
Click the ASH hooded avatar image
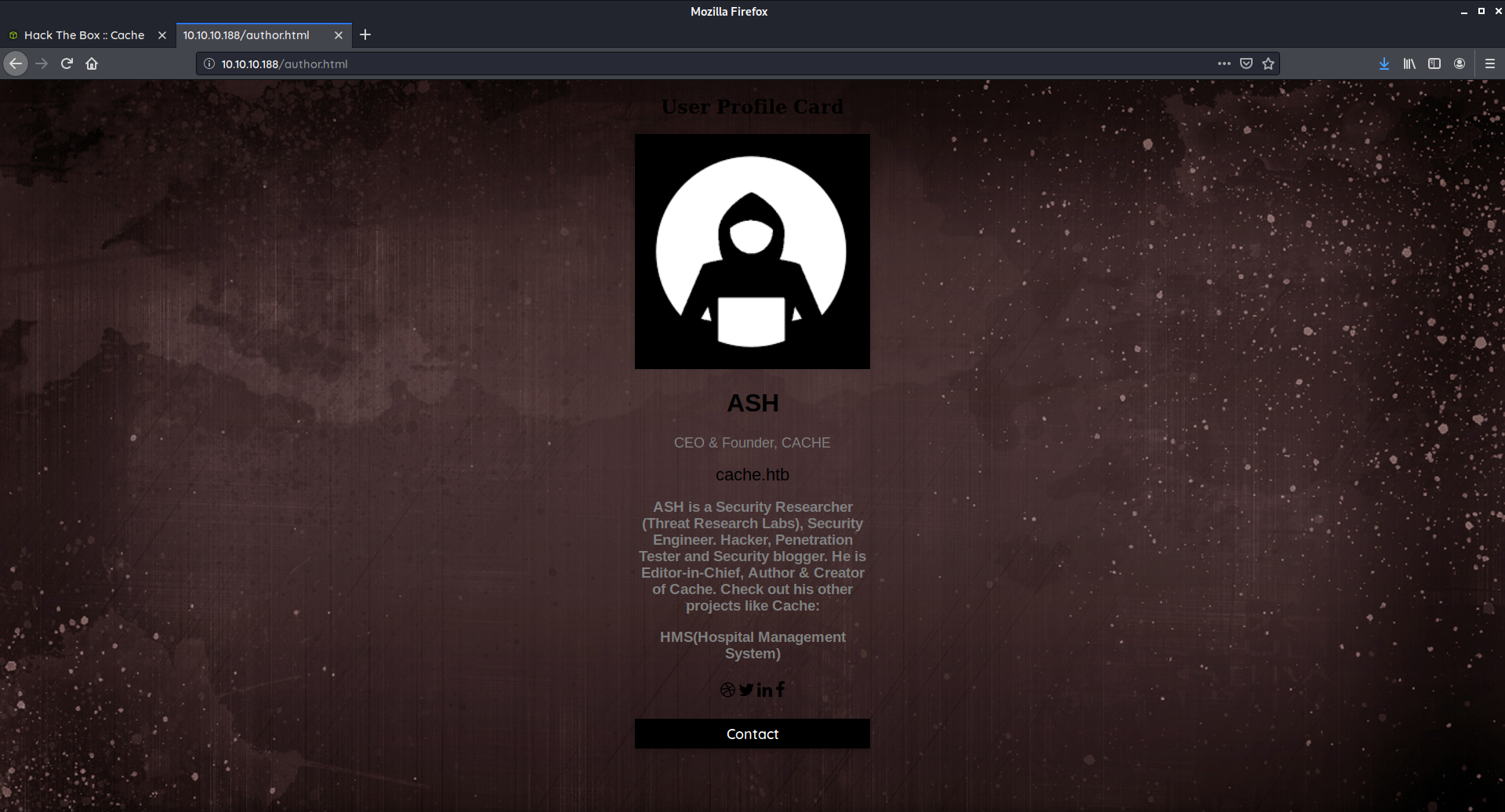tap(752, 251)
